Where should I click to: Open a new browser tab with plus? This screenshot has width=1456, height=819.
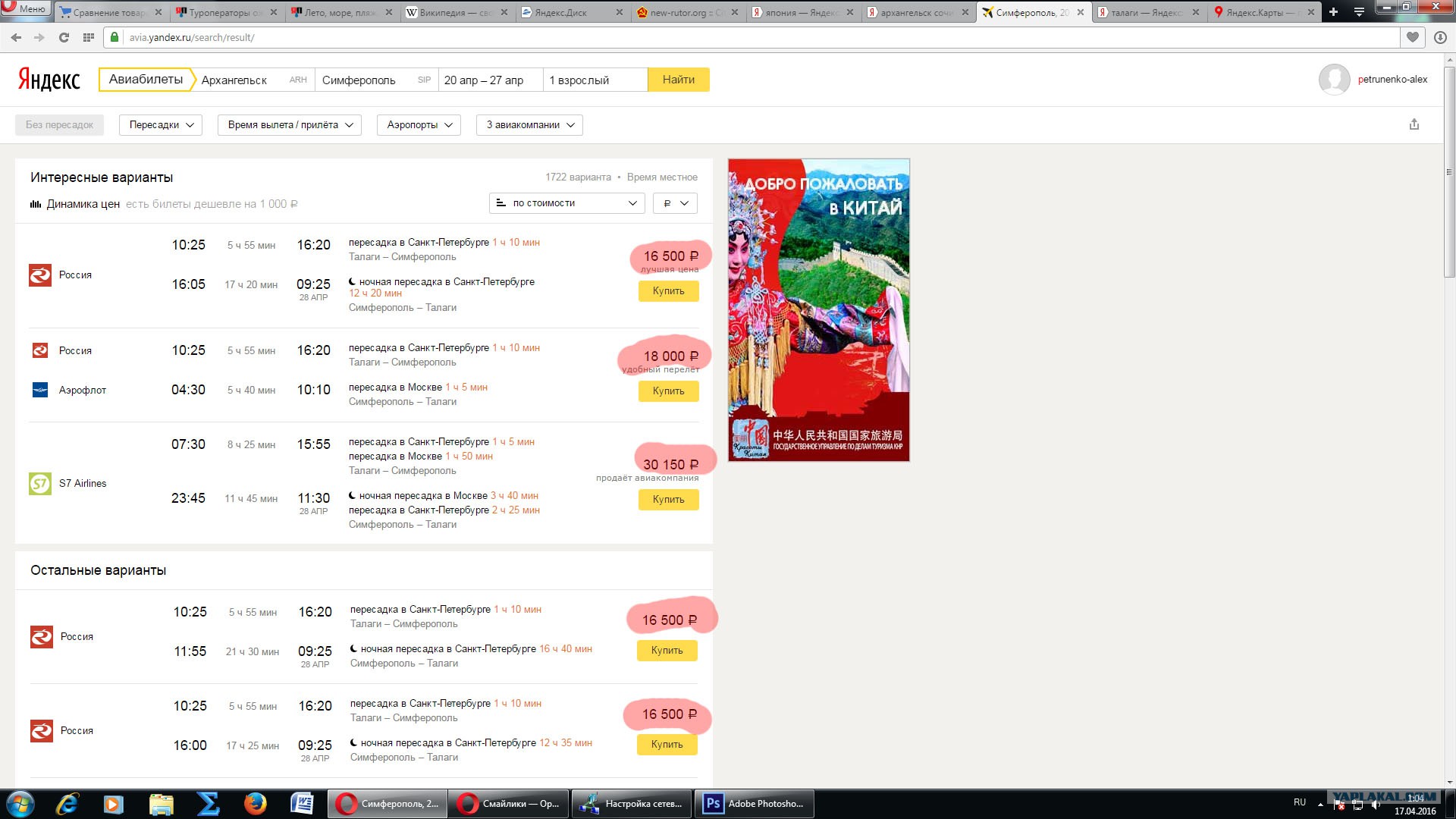1333,12
